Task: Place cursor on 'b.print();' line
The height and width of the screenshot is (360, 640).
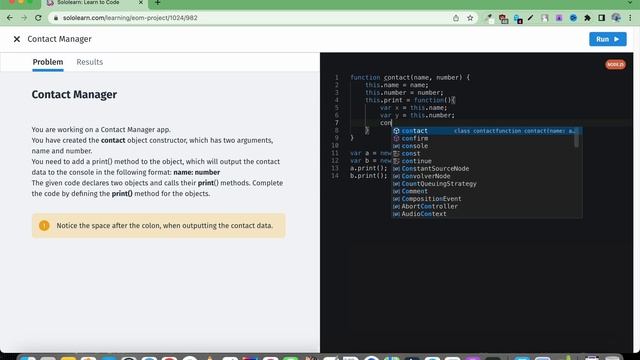Action: click(368, 176)
